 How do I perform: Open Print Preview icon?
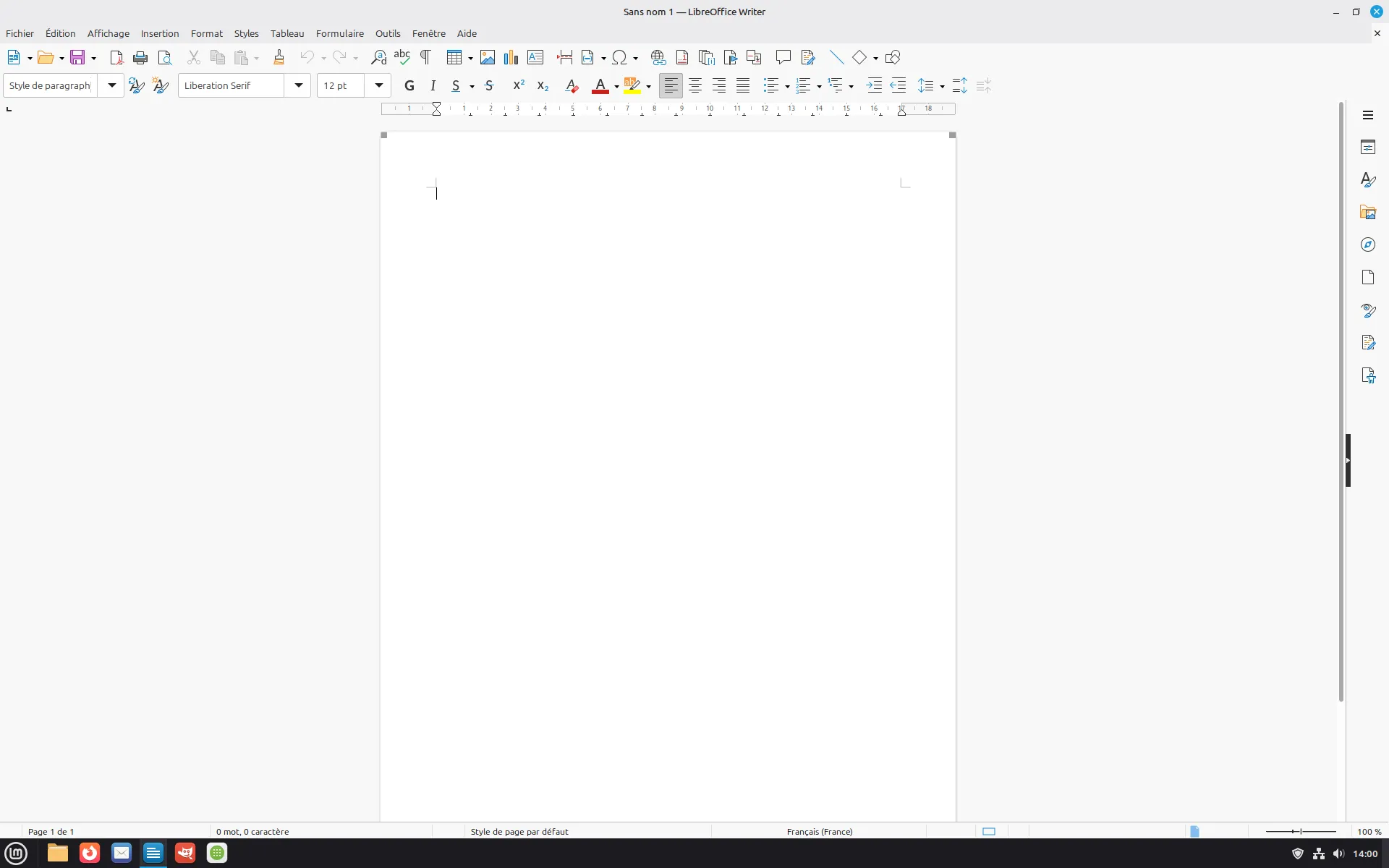pos(165,57)
